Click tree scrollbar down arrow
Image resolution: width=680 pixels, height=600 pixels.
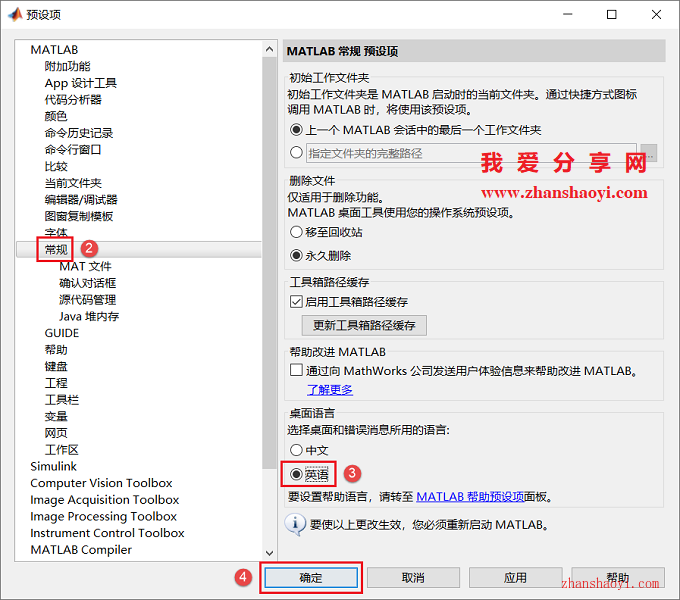269,553
